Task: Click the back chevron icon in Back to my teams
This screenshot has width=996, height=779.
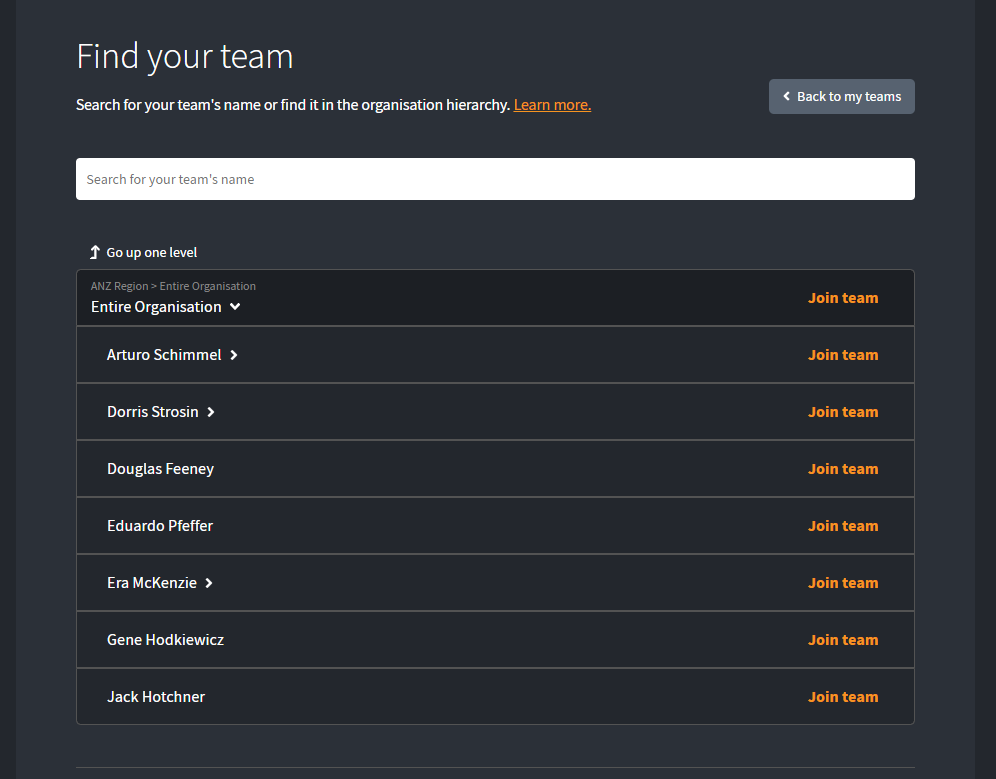Action: (x=786, y=96)
